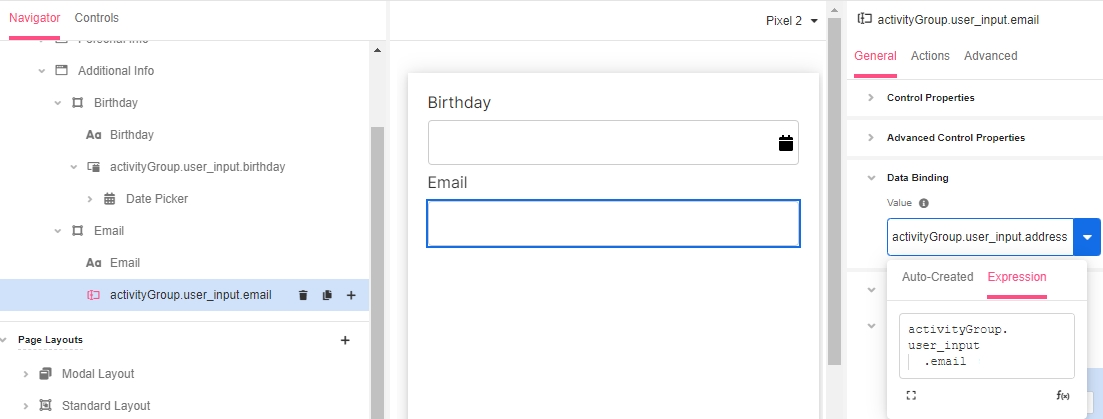The image size is (1103, 419).
Task: Select the Date Picker tree item
Action: (x=157, y=199)
